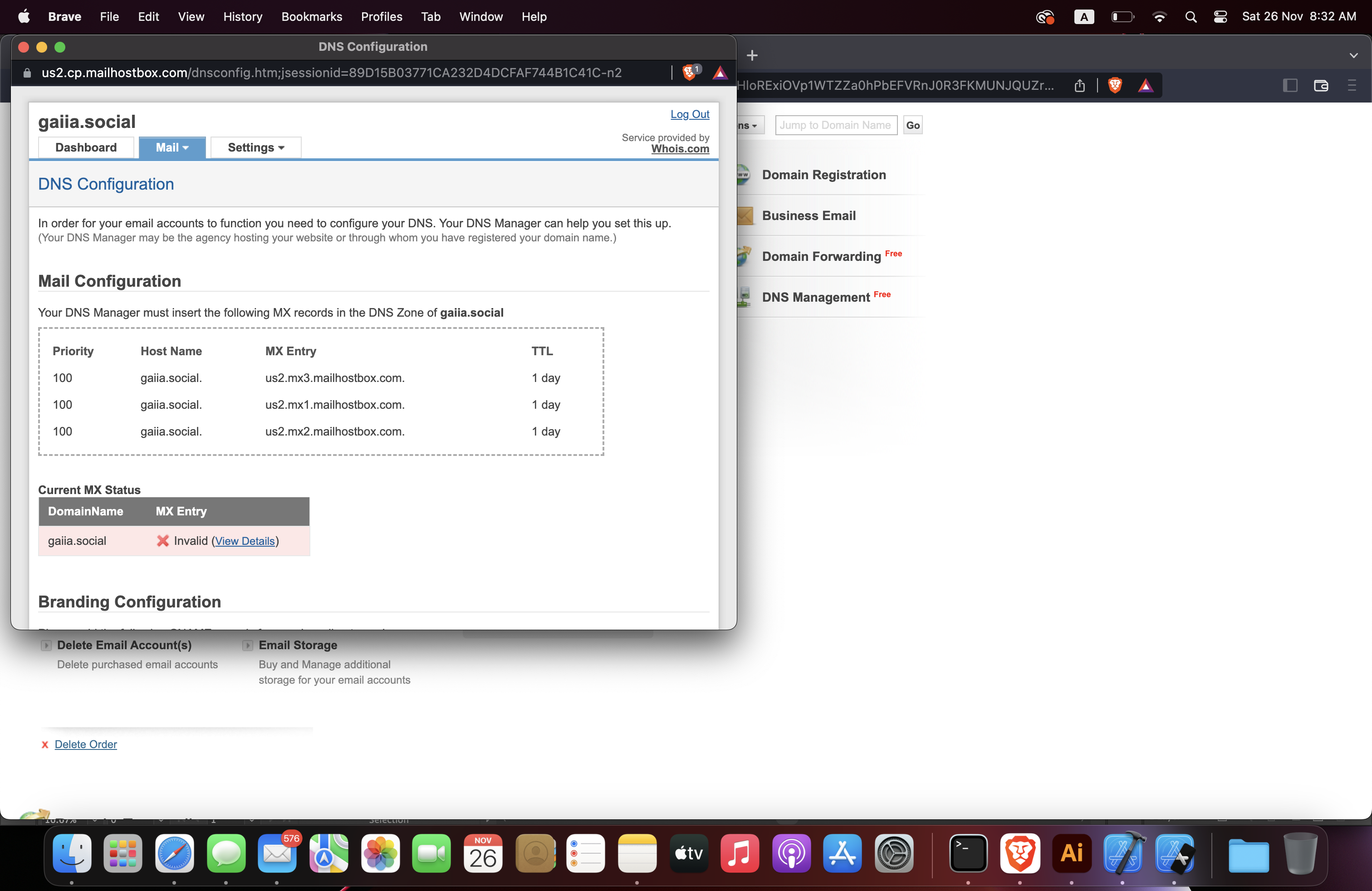Image resolution: width=1372 pixels, height=891 pixels.
Task: Click Brave Rewards triangle in DNS Configuration window
Action: click(x=720, y=73)
